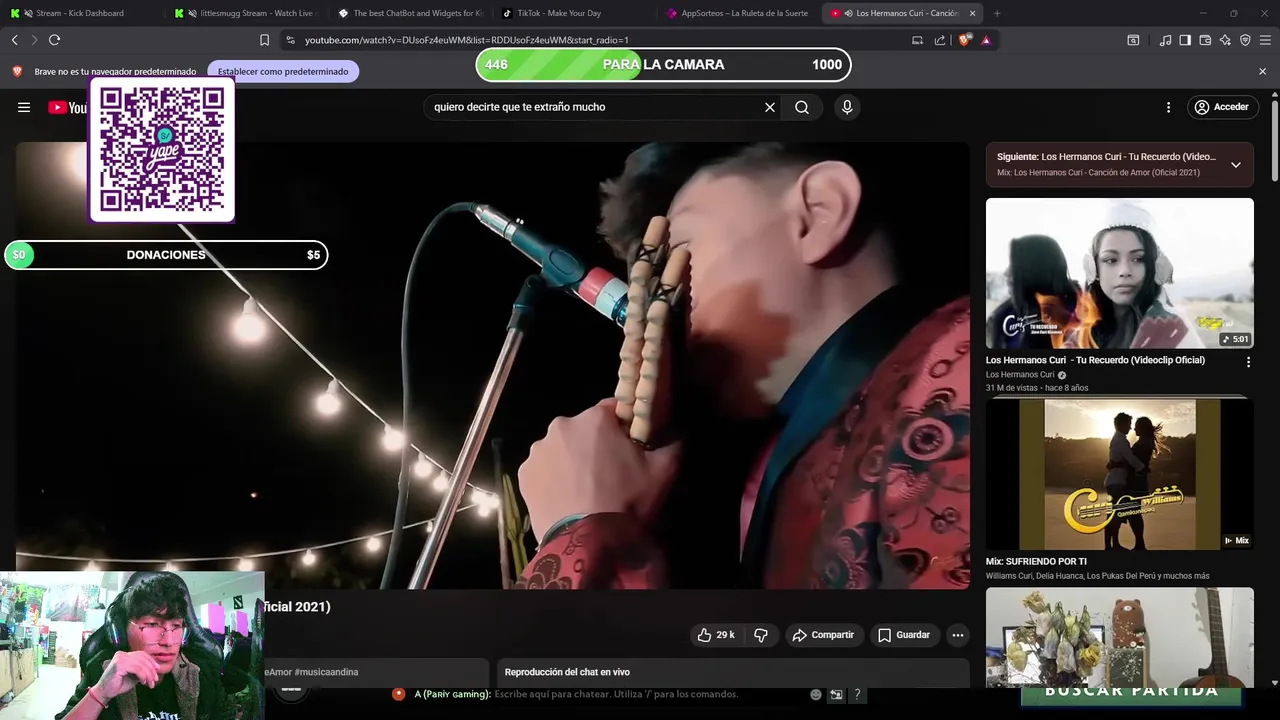This screenshot has height=720, width=1280.
Task: Open a new browser tab
Action: (997, 13)
